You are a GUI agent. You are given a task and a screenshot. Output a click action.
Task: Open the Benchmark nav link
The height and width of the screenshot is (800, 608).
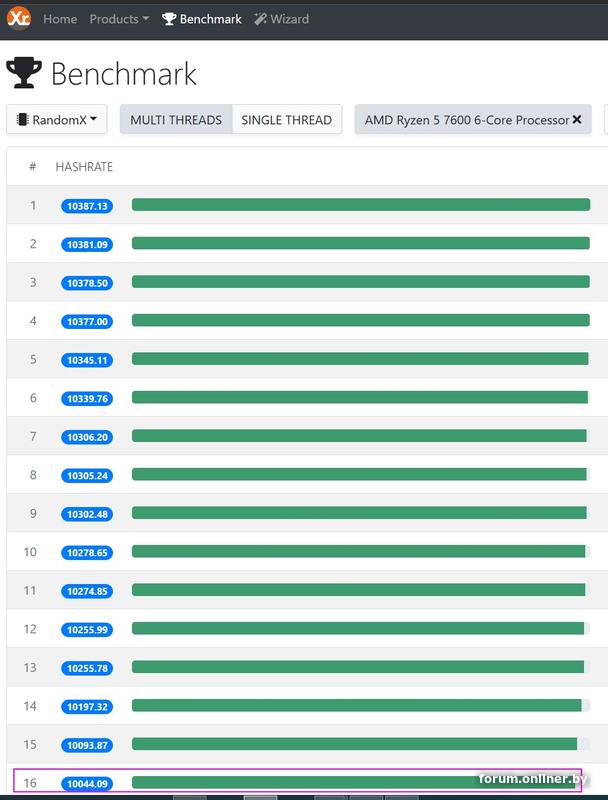[202, 19]
